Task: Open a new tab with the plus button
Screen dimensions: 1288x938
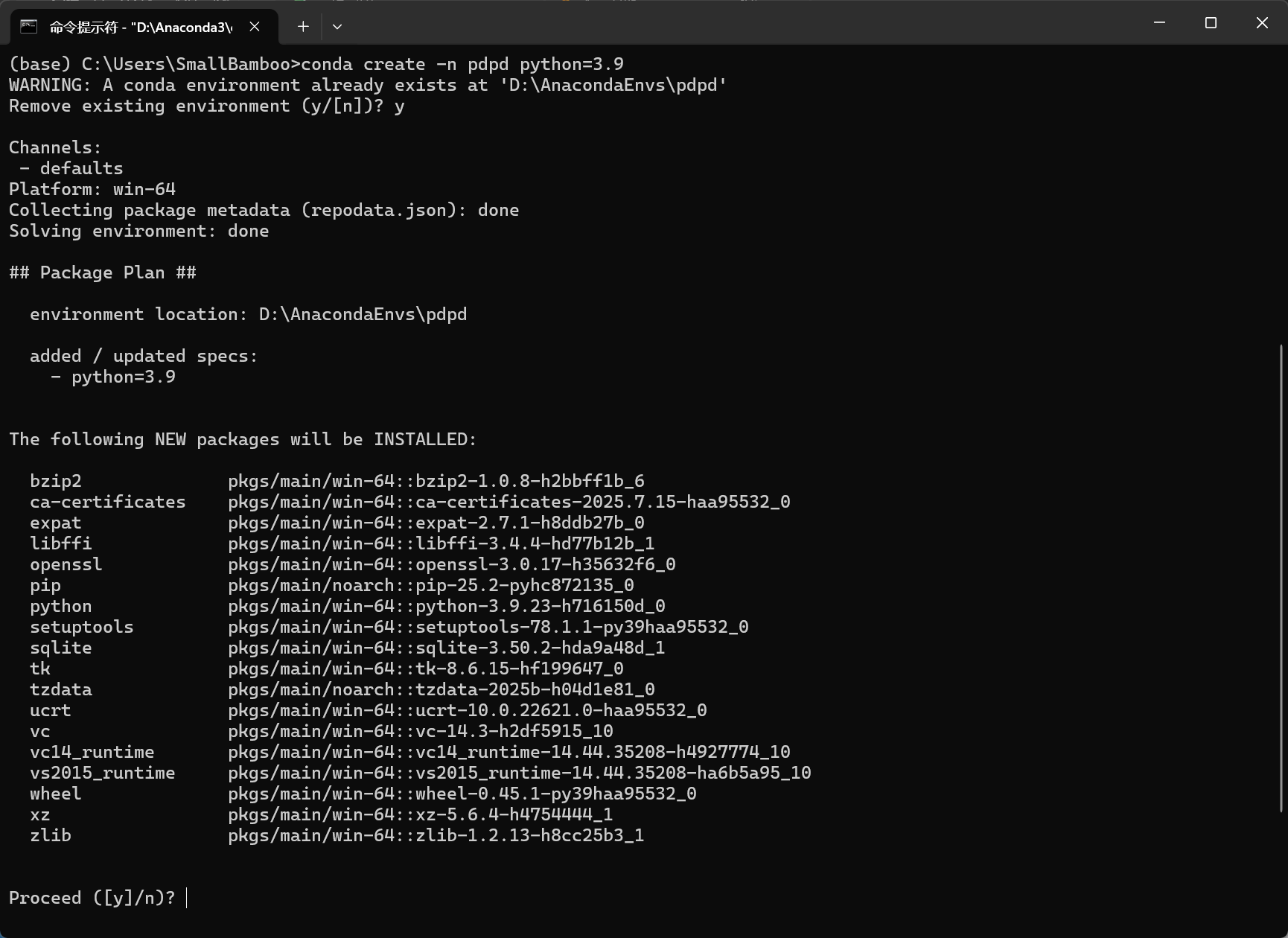Action: [x=303, y=27]
